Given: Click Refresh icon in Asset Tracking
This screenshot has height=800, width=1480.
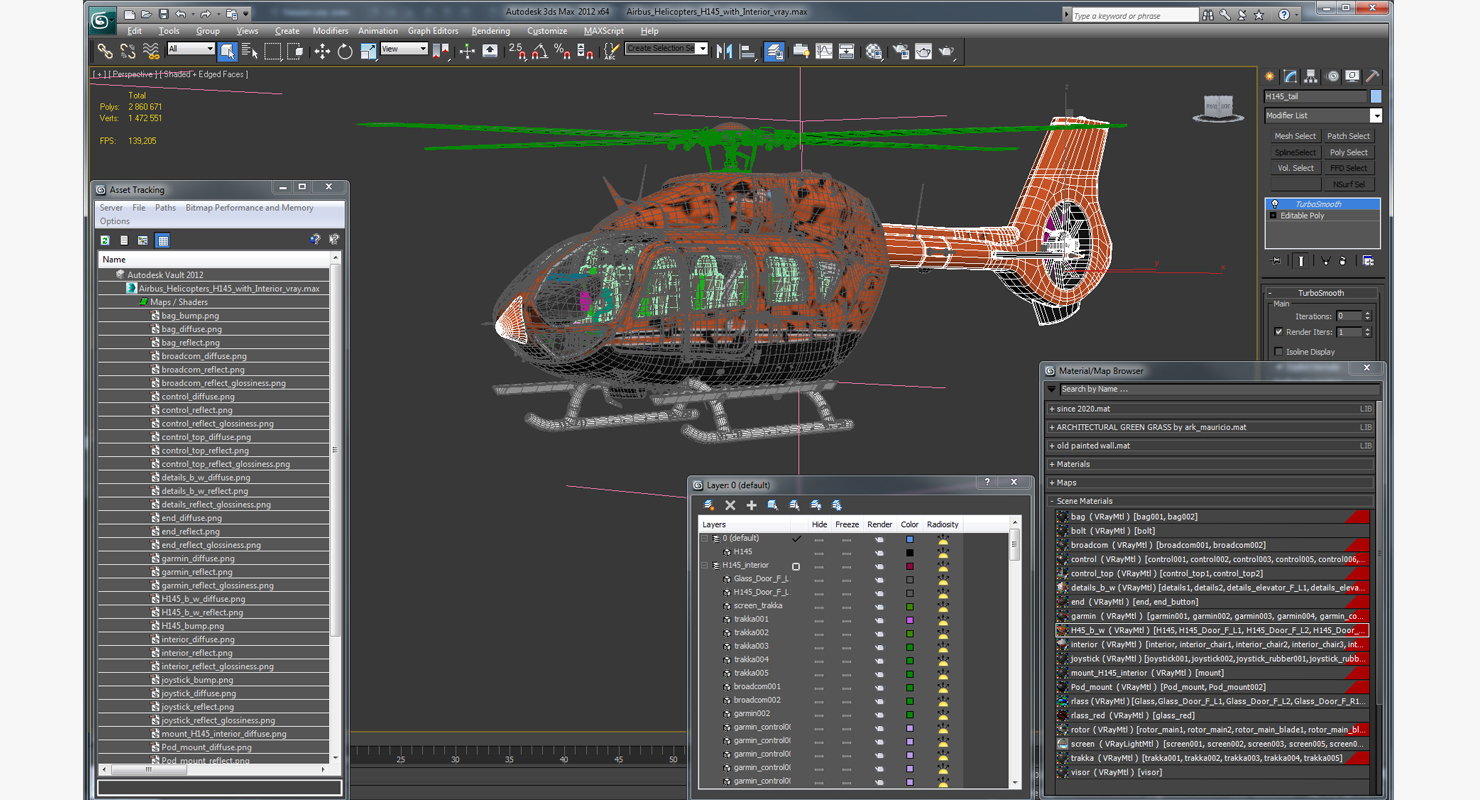Looking at the screenshot, I should pos(105,240).
